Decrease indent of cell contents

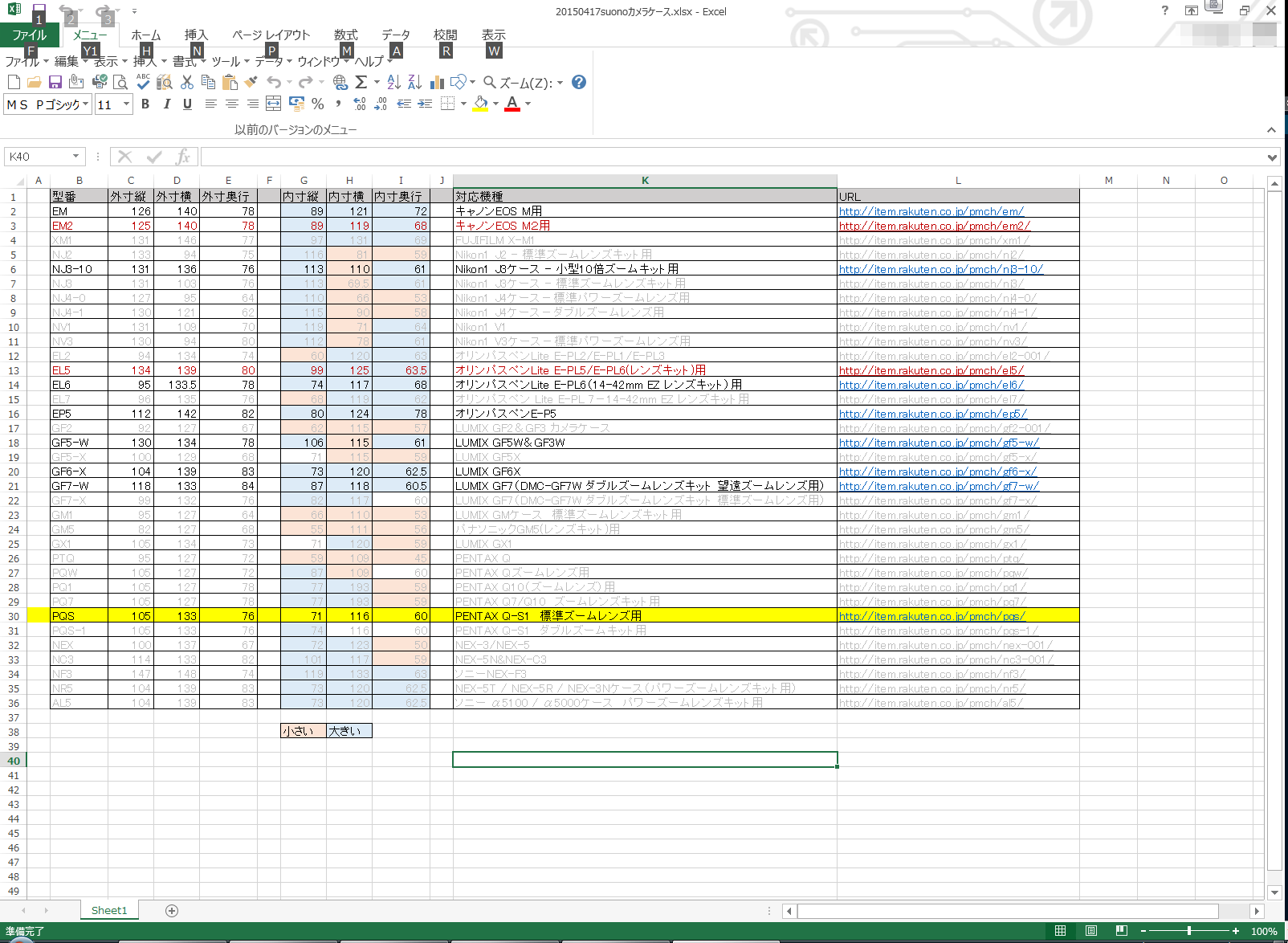(x=404, y=104)
